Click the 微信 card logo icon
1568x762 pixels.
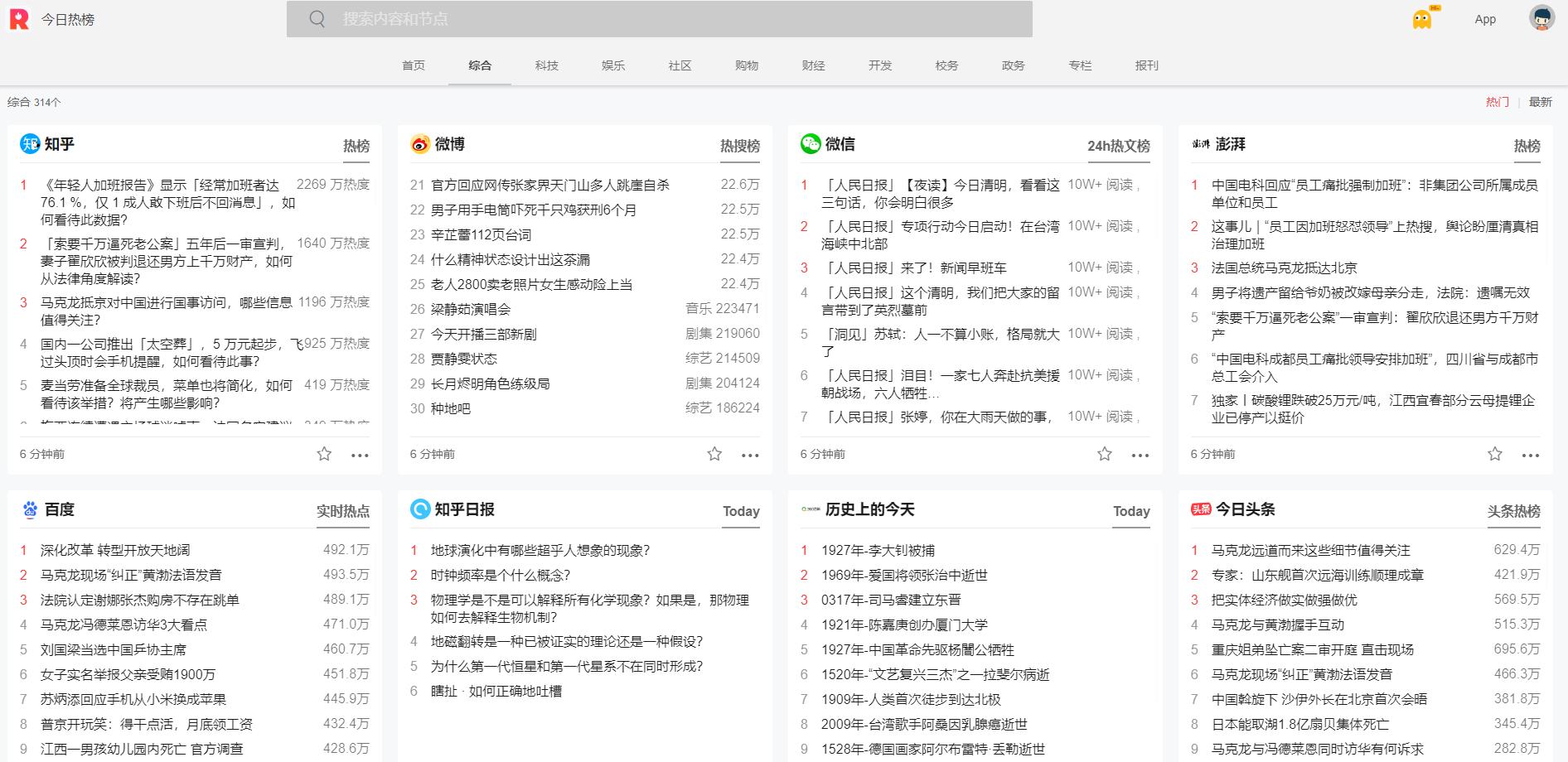click(811, 144)
